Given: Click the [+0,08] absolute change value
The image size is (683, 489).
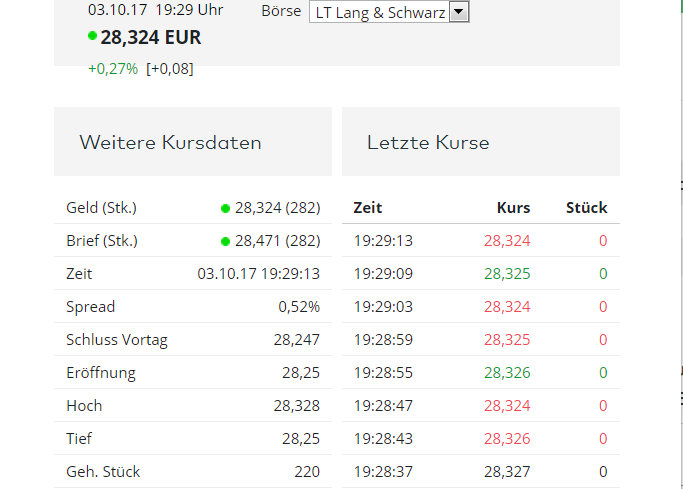Looking at the screenshot, I should (170, 69).
